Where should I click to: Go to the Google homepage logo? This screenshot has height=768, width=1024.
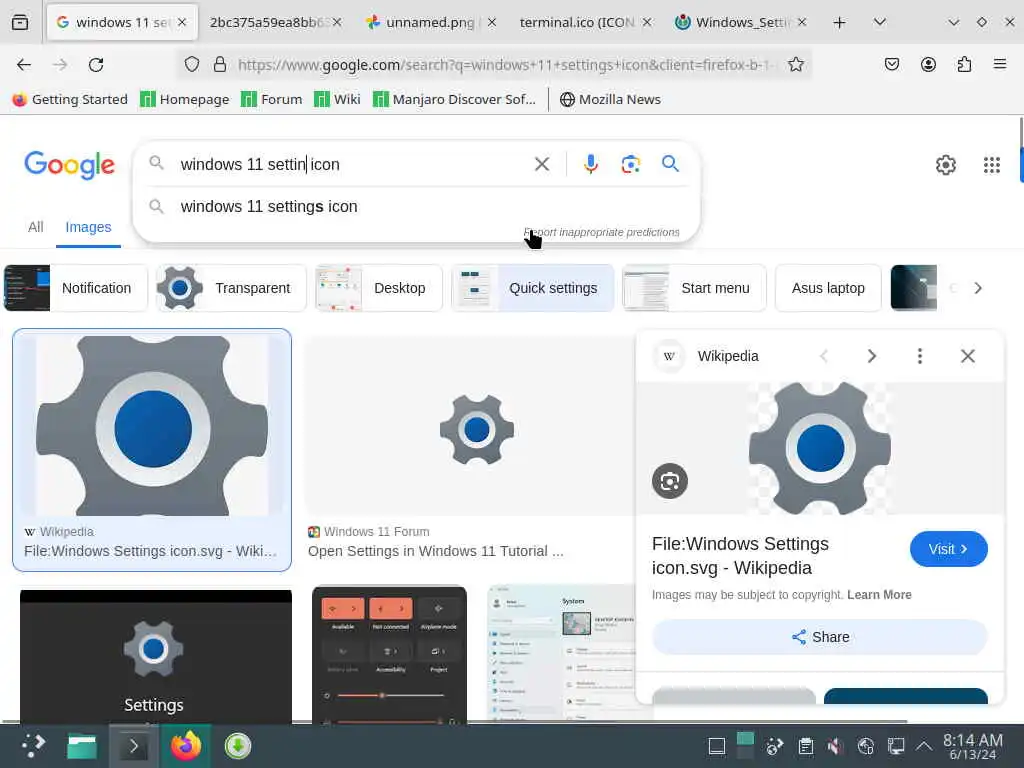point(69,165)
